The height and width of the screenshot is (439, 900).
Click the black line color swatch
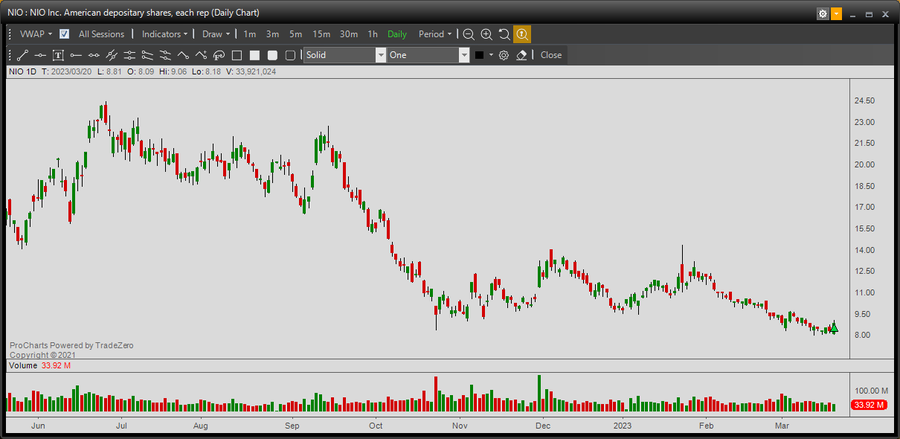pyautogui.click(x=480, y=55)
